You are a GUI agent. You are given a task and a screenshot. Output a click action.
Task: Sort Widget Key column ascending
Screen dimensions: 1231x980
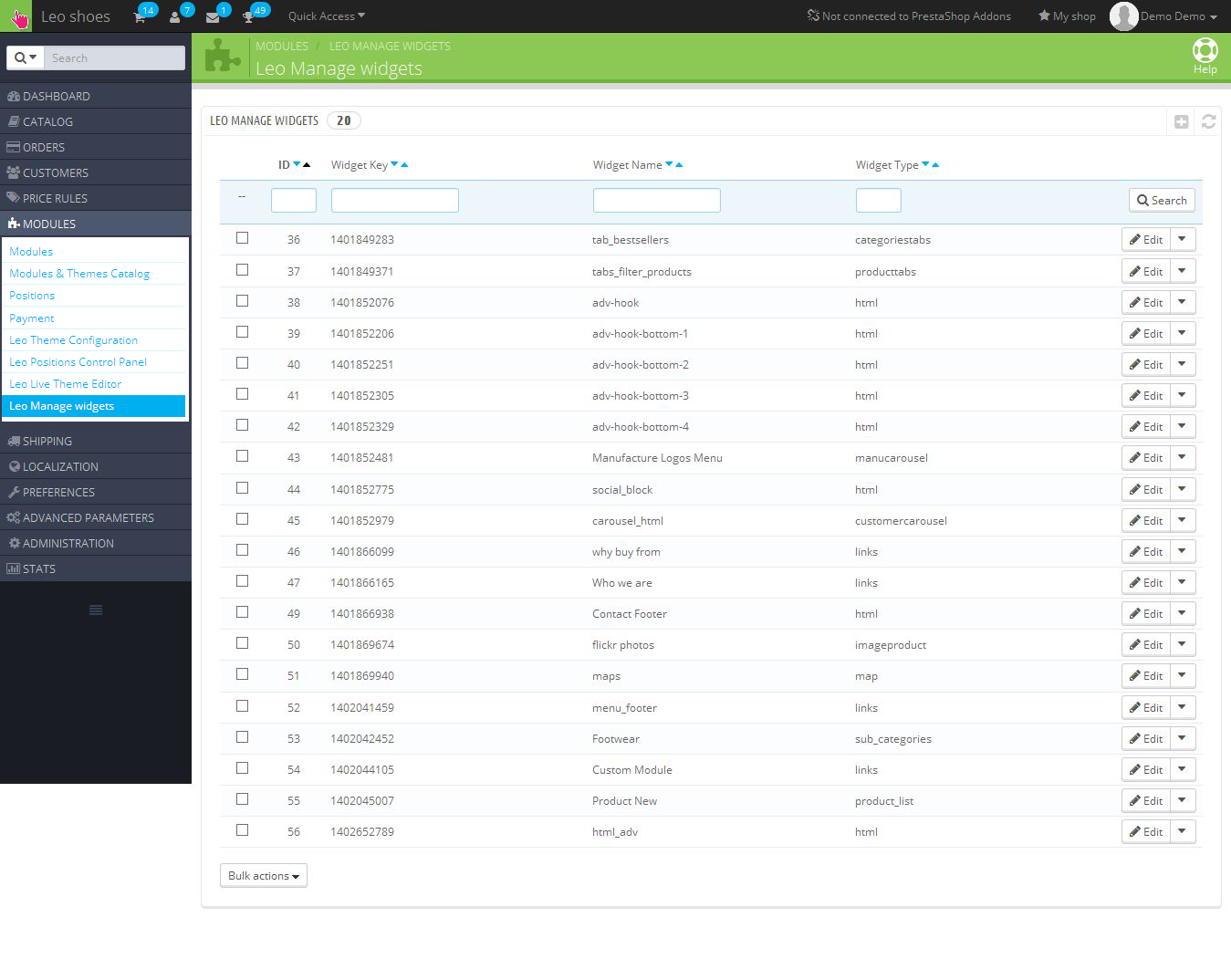coord(404,164)
